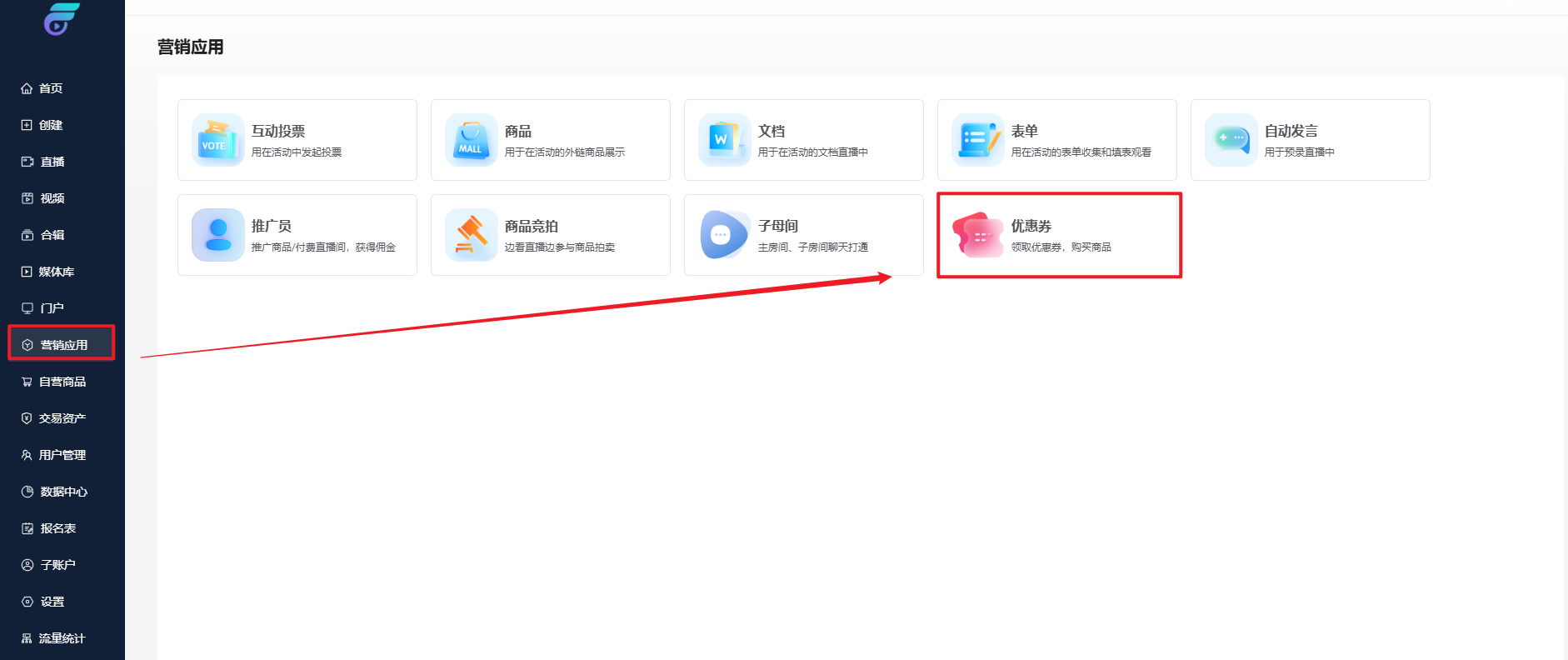Click the pink 优惠券 coupon icon
This screenshot has width=1568, height=660.
point(977,235)
